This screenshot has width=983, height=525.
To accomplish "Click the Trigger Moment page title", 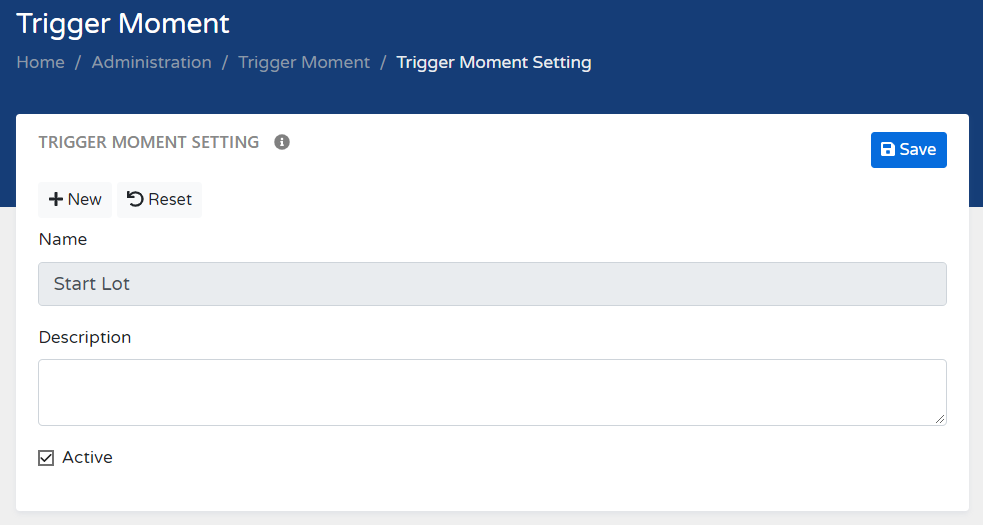I will [x=123, y=23].
